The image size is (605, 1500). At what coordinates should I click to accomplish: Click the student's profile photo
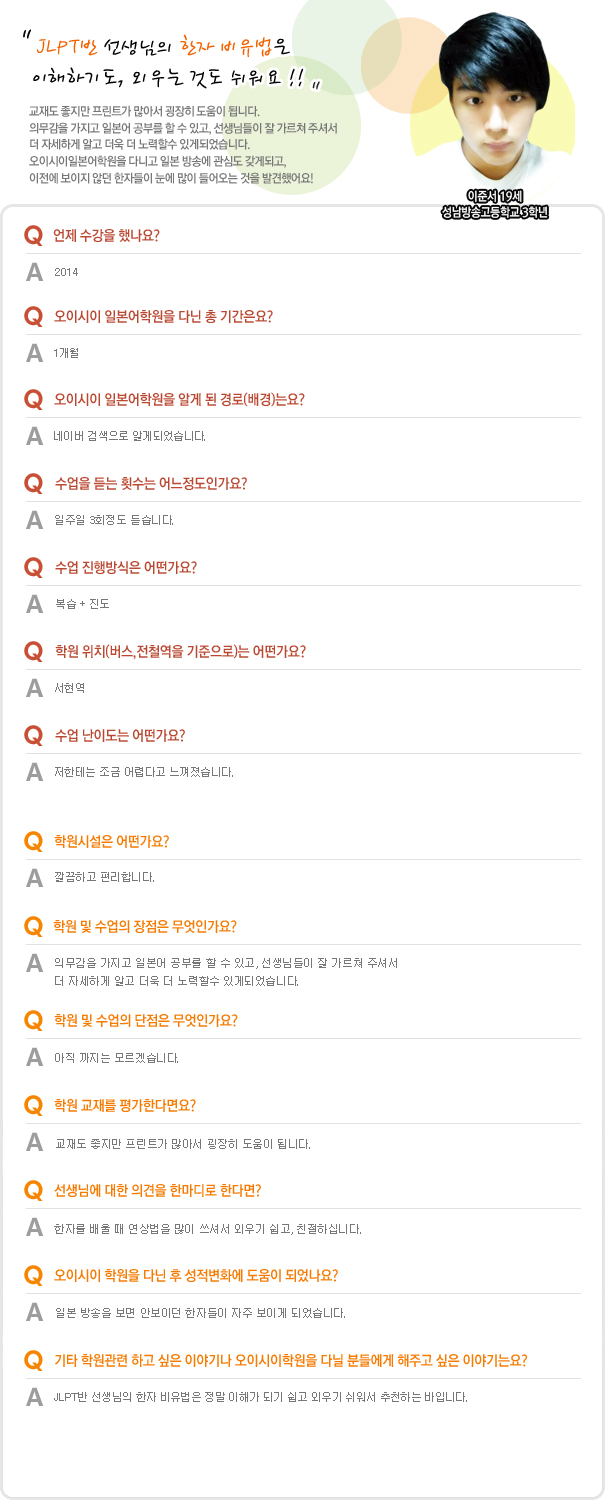496,100
